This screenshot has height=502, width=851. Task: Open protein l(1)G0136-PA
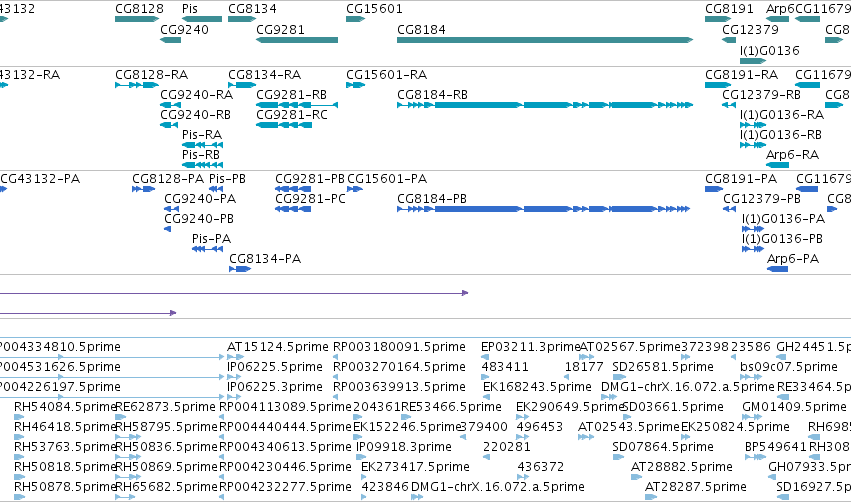pos(783,219)
